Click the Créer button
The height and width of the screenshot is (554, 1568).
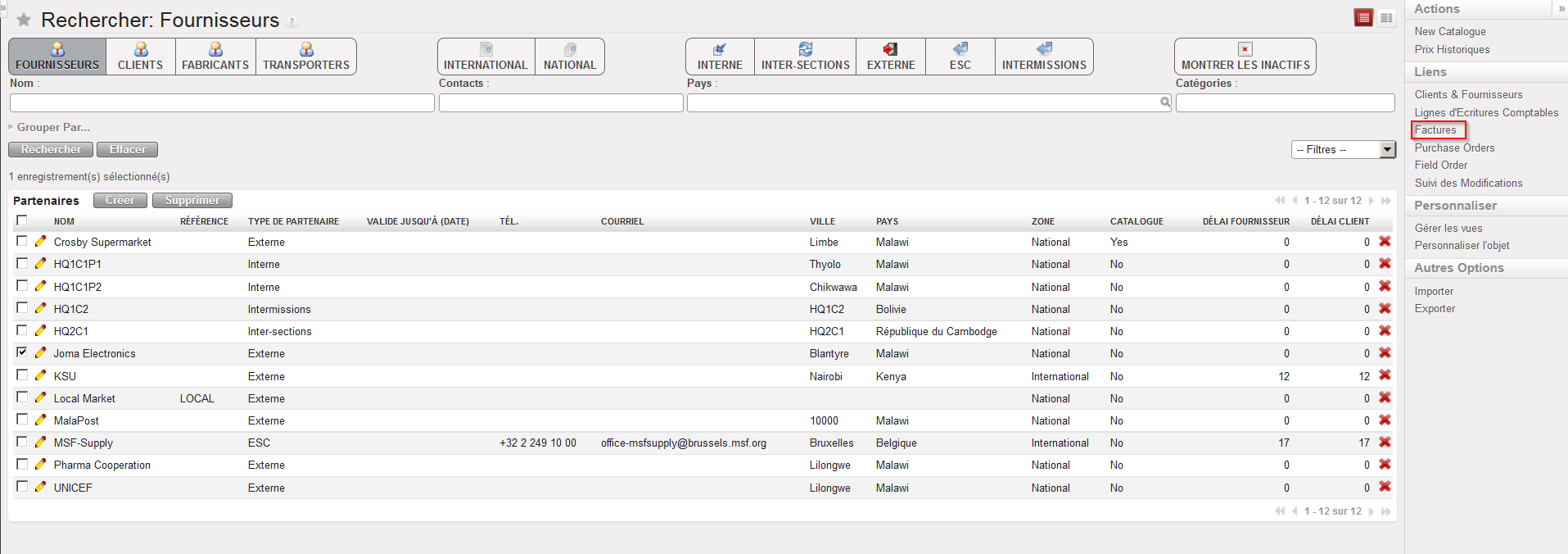pos(120,200)
